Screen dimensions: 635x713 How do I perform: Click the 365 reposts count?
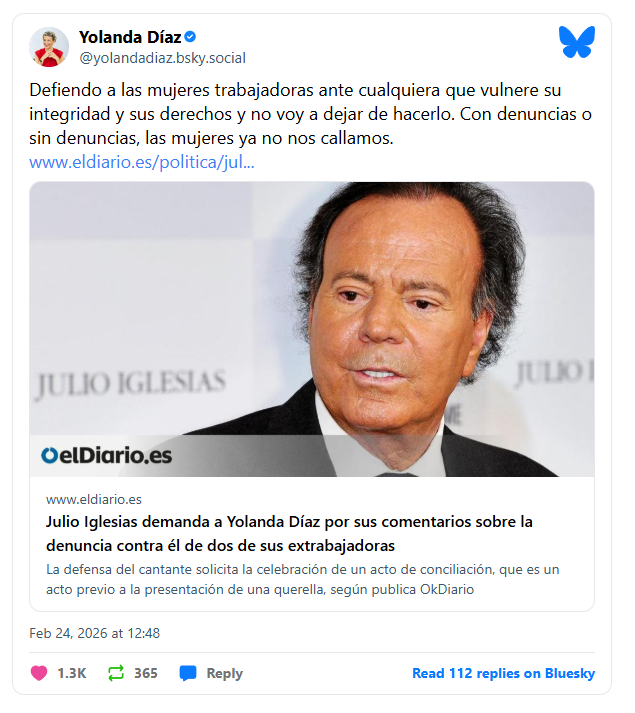[146, 673]
